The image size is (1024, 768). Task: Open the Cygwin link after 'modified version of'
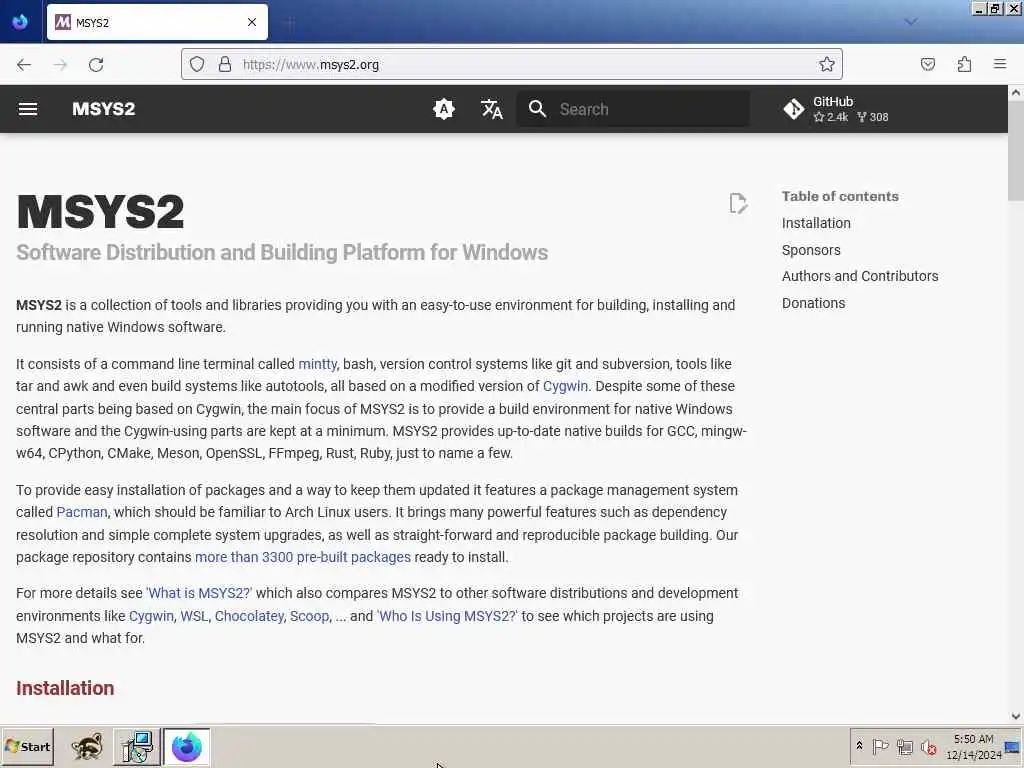pos(566,387)
